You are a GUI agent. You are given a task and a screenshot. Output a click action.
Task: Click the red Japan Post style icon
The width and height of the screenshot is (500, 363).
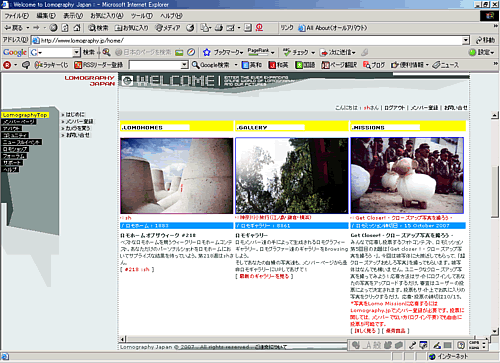click(x=259, y=28)
